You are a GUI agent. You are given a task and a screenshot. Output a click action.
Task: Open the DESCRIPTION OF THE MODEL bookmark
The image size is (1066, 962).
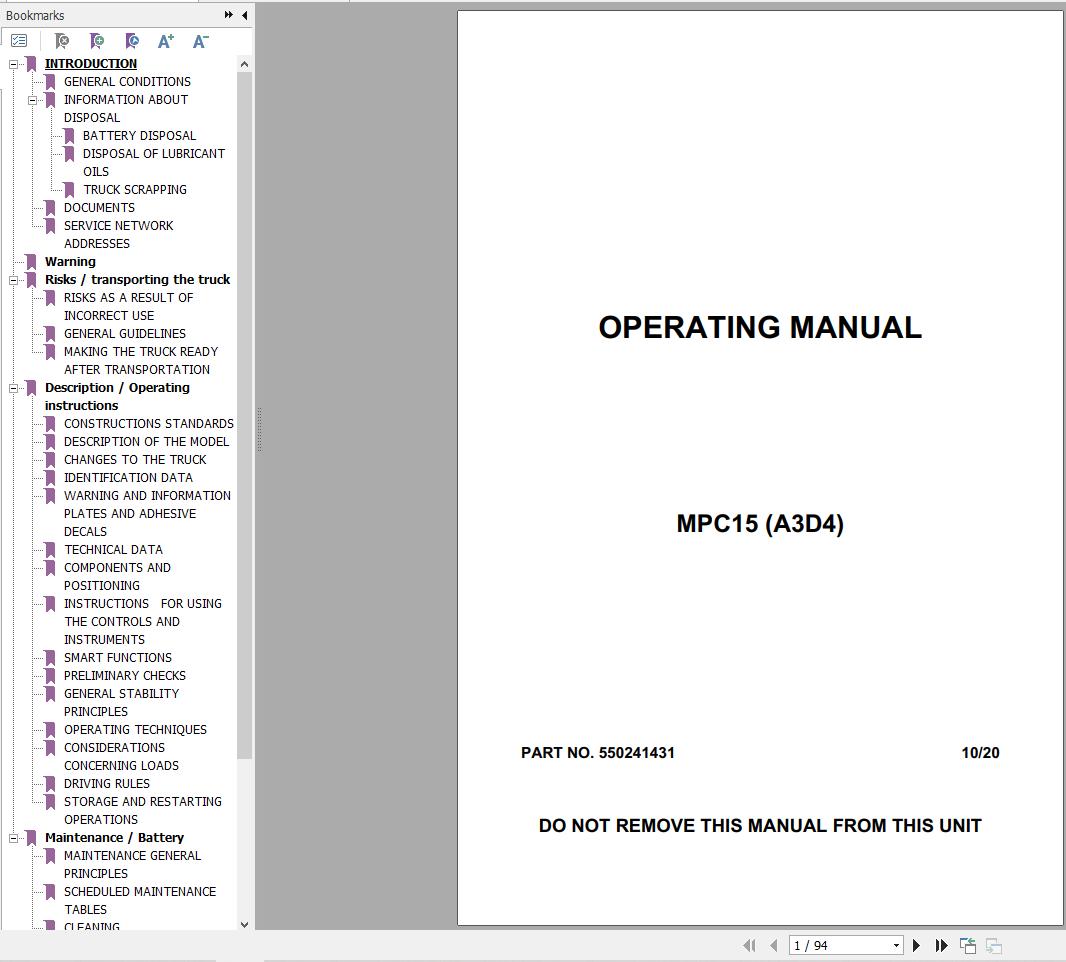[x=146, y=442]
